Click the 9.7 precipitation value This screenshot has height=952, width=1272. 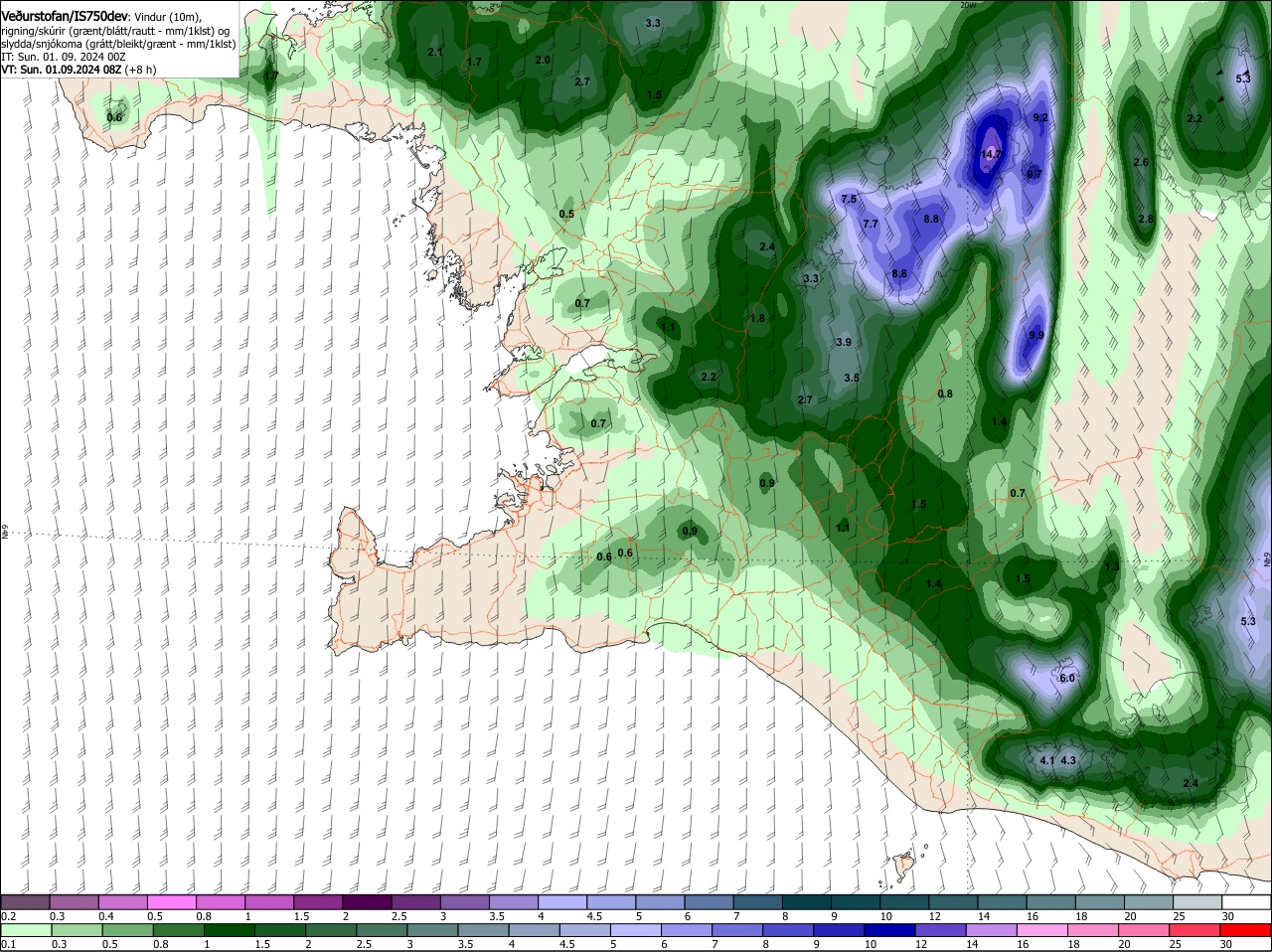point(1033,174)
